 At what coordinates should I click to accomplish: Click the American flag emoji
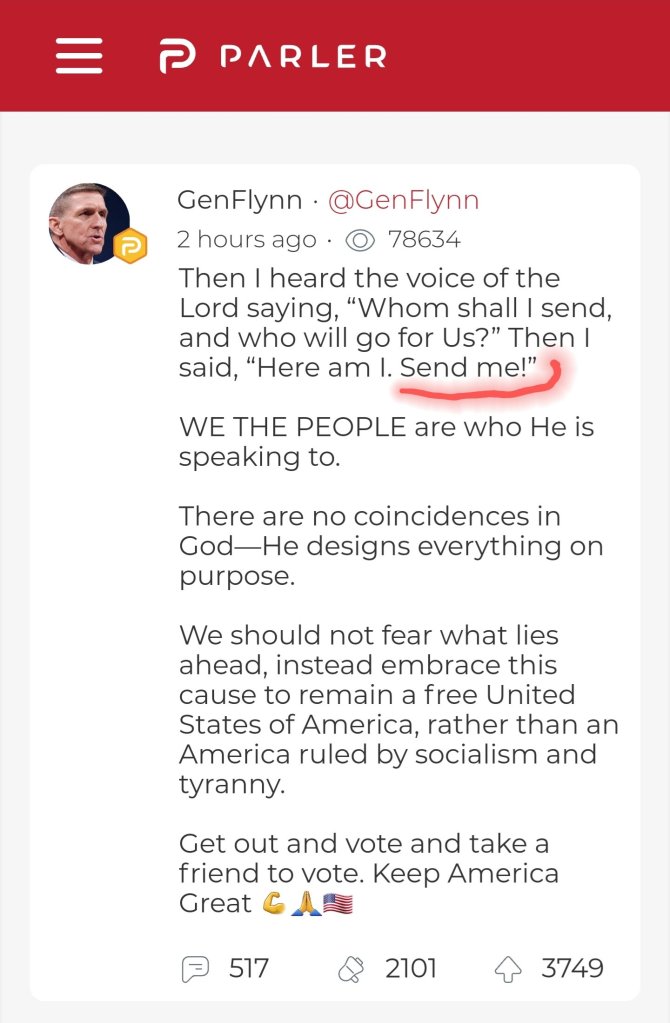point(339,903)
